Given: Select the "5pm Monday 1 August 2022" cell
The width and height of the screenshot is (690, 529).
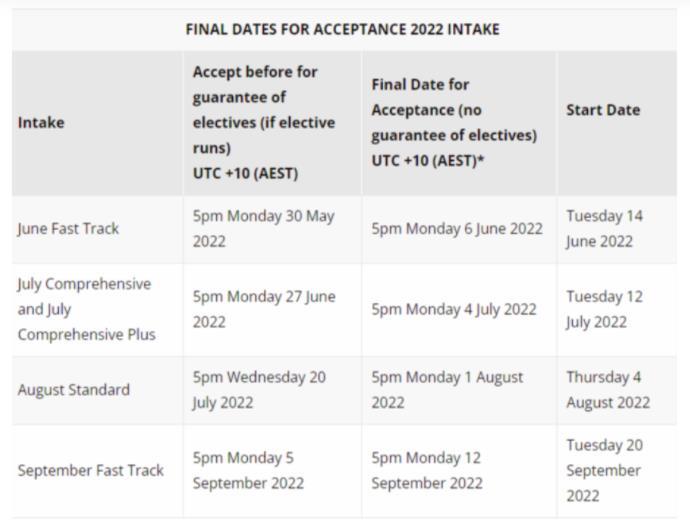Looking at the screenshot, I should pyautogui.click(x=447, y=390).
